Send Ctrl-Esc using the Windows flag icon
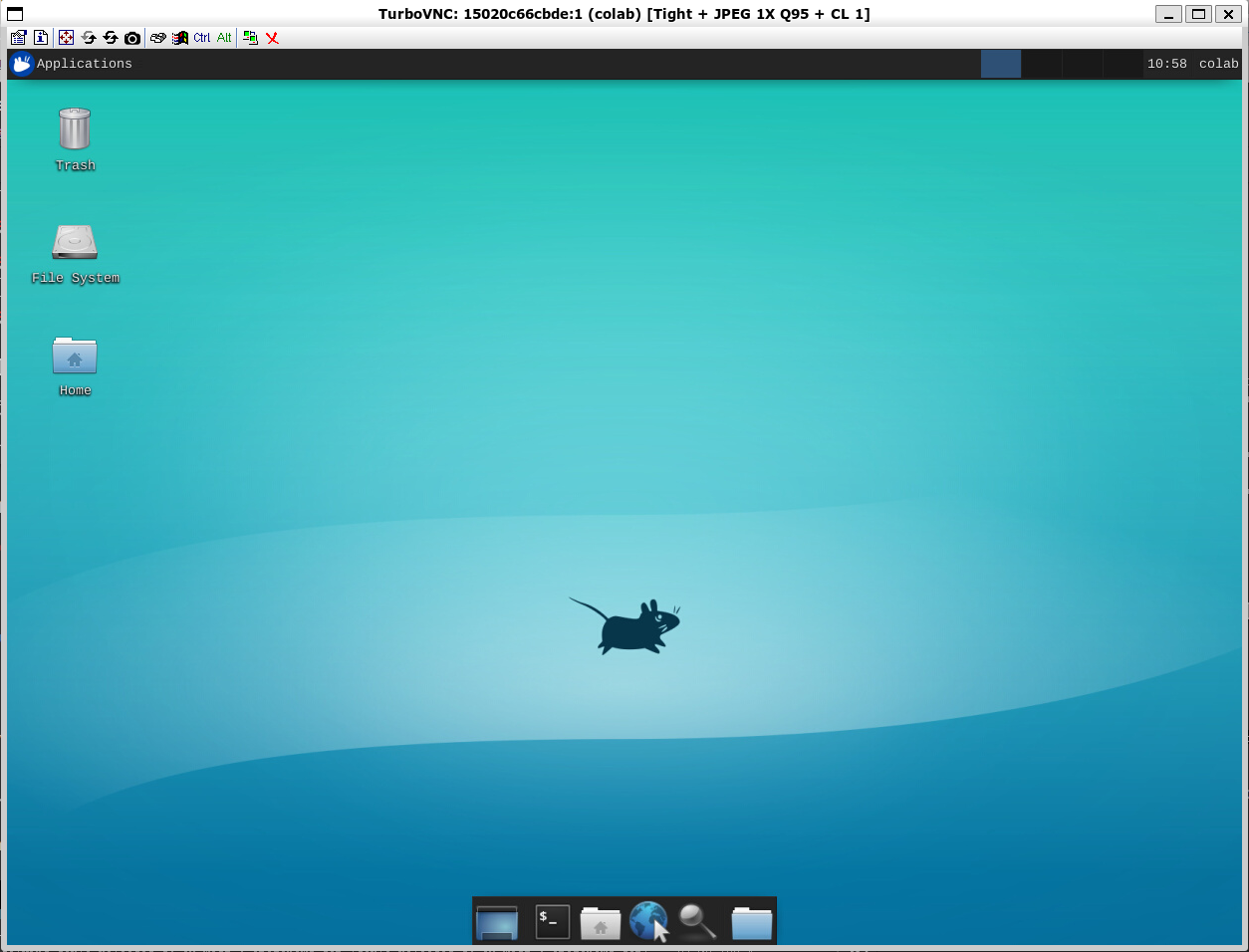The image size is (1249, 952). pos(180,38)
